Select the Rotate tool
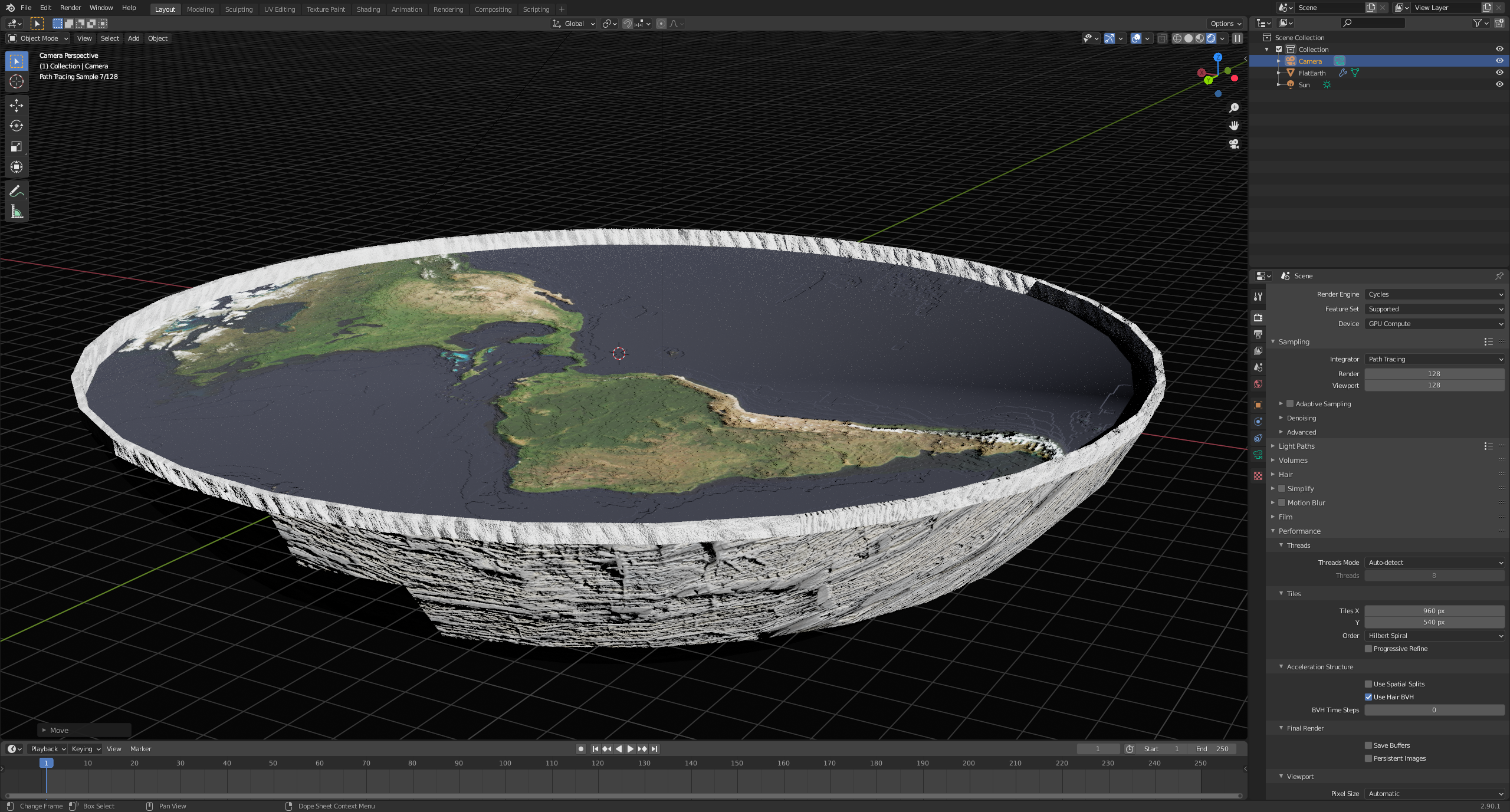 coord(17,126)
